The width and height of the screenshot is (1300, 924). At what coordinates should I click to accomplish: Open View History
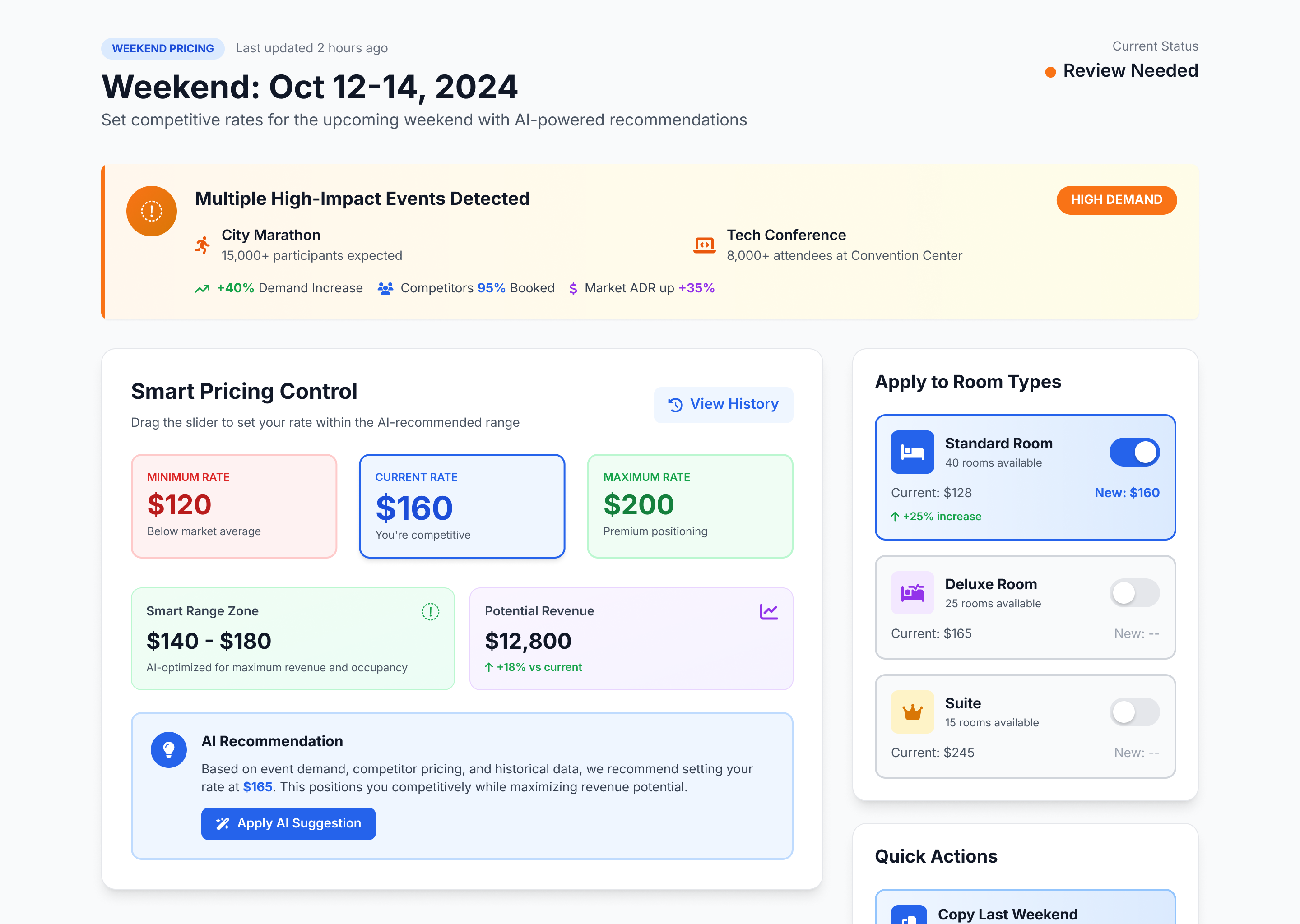724,404
